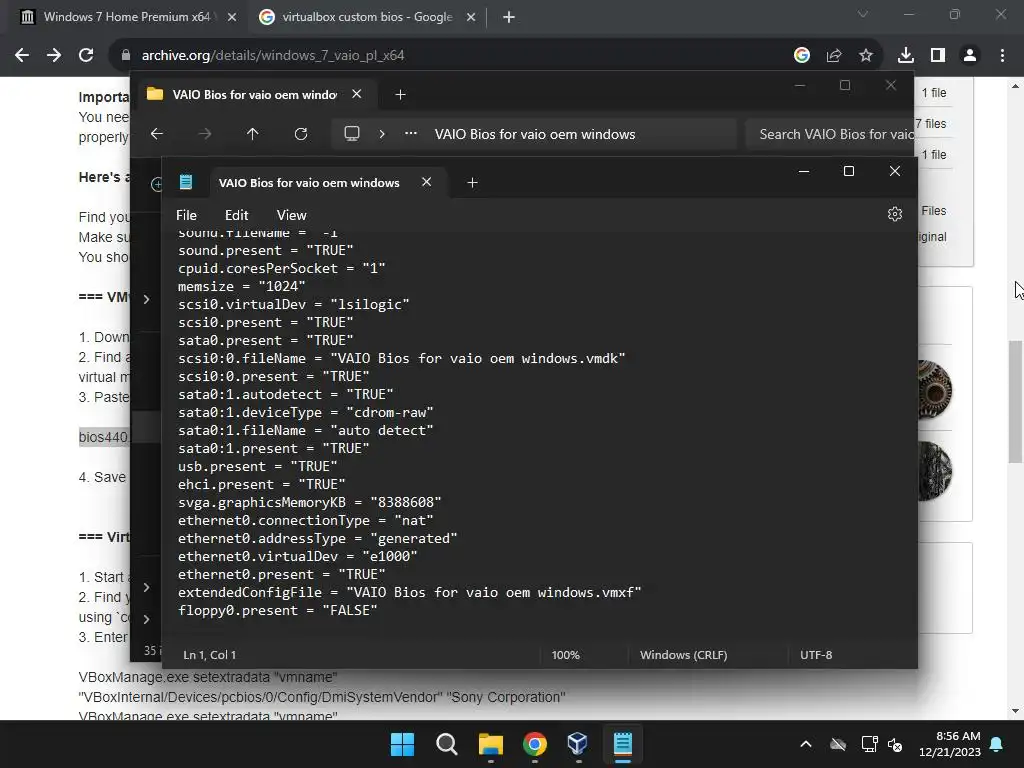Click the VAIO Bios folder name in address bar
The height and width of the screenshot is (768, 1024).
click(x=535, y=134)
